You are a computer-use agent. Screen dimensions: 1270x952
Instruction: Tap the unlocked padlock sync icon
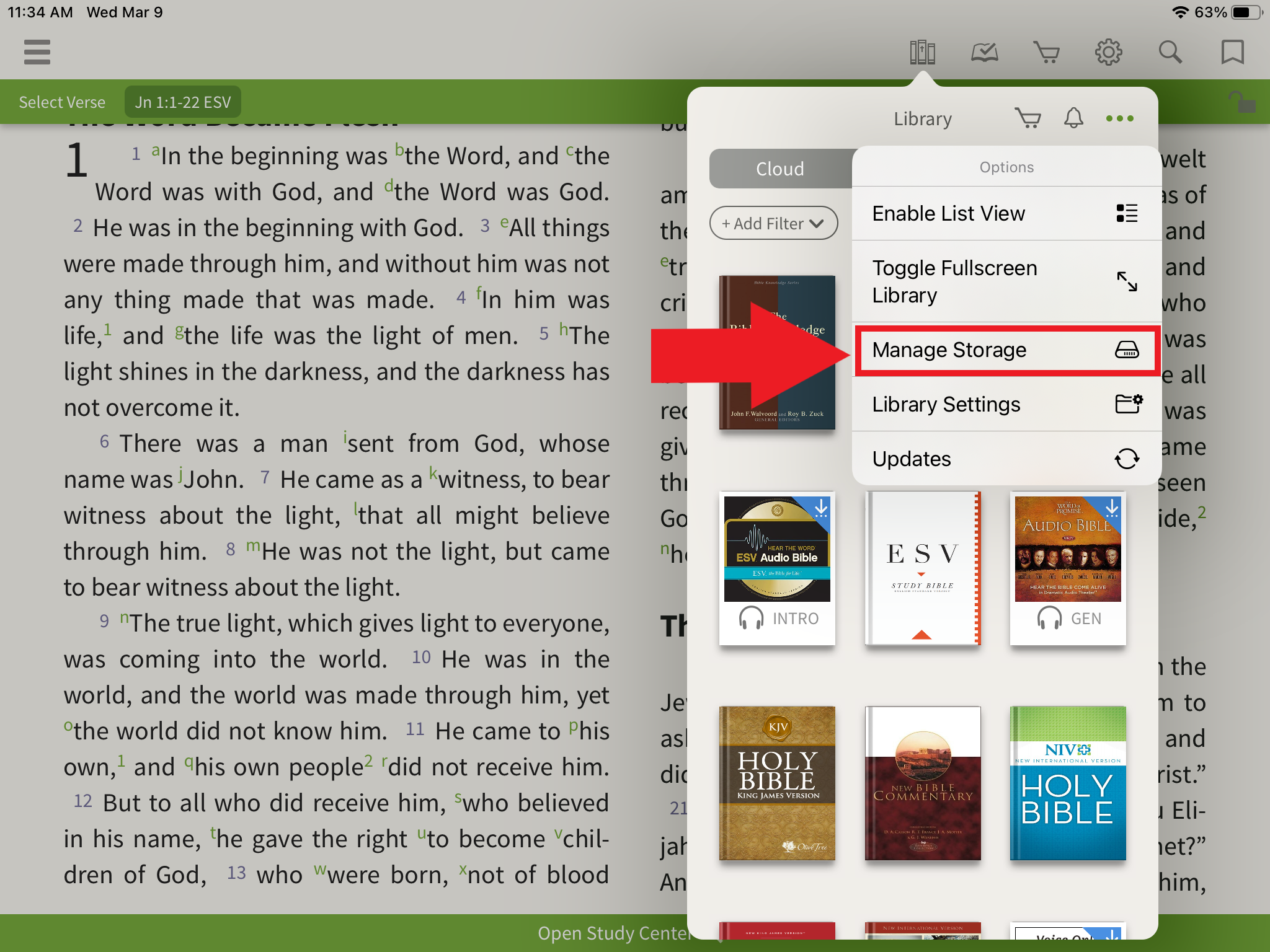(1241, 102)
